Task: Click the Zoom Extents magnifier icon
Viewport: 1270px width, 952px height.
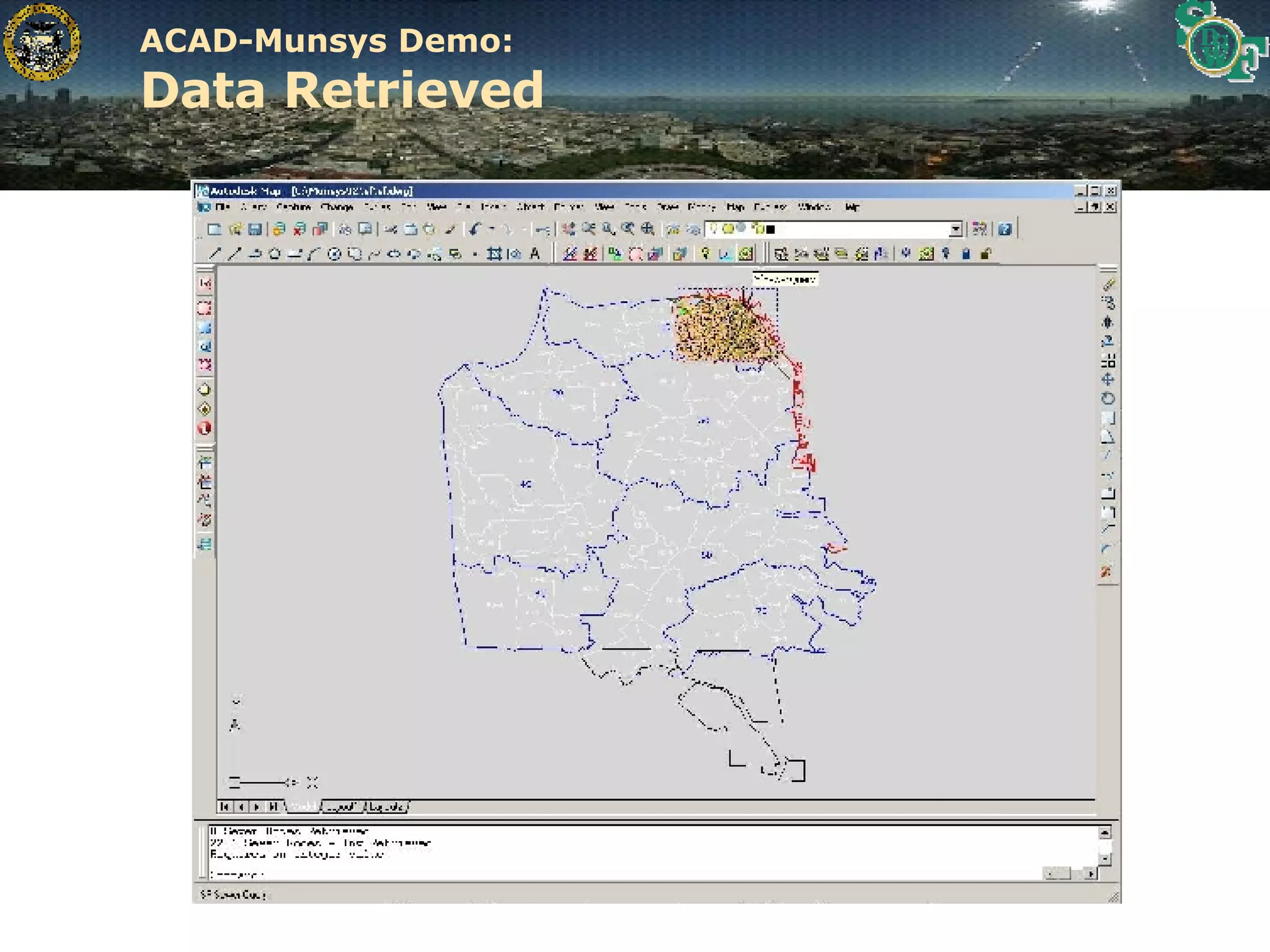Action: (x=648, y=229)
